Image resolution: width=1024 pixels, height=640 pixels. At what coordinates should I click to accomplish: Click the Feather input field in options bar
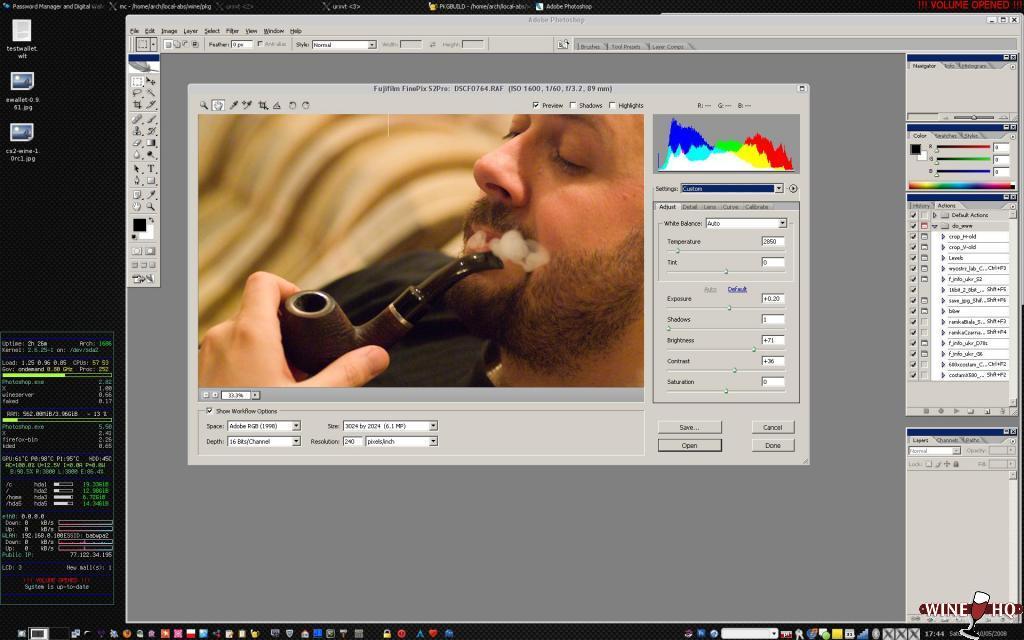[241, 44]
